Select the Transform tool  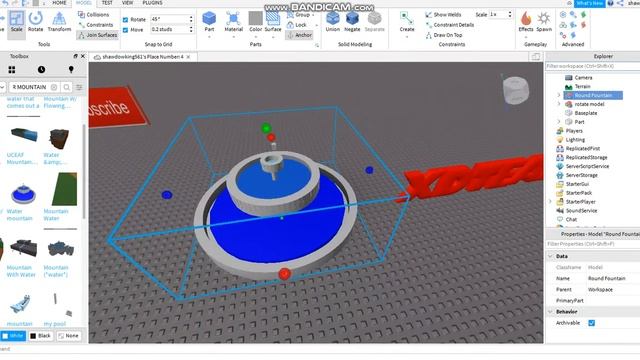[59, 22]
